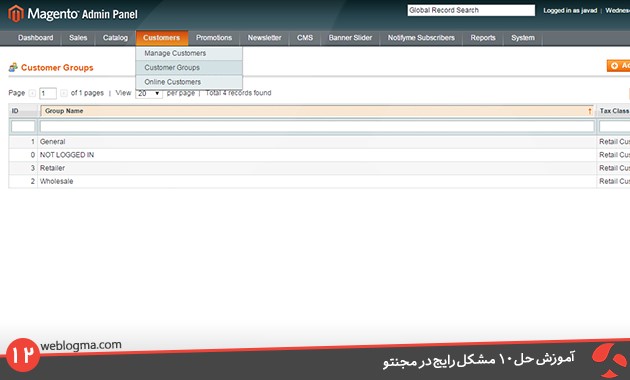Open the NOT LOGGED IN group row
Image resolution: width=630 pixels, height=380 pixels.
click(319, 155)
